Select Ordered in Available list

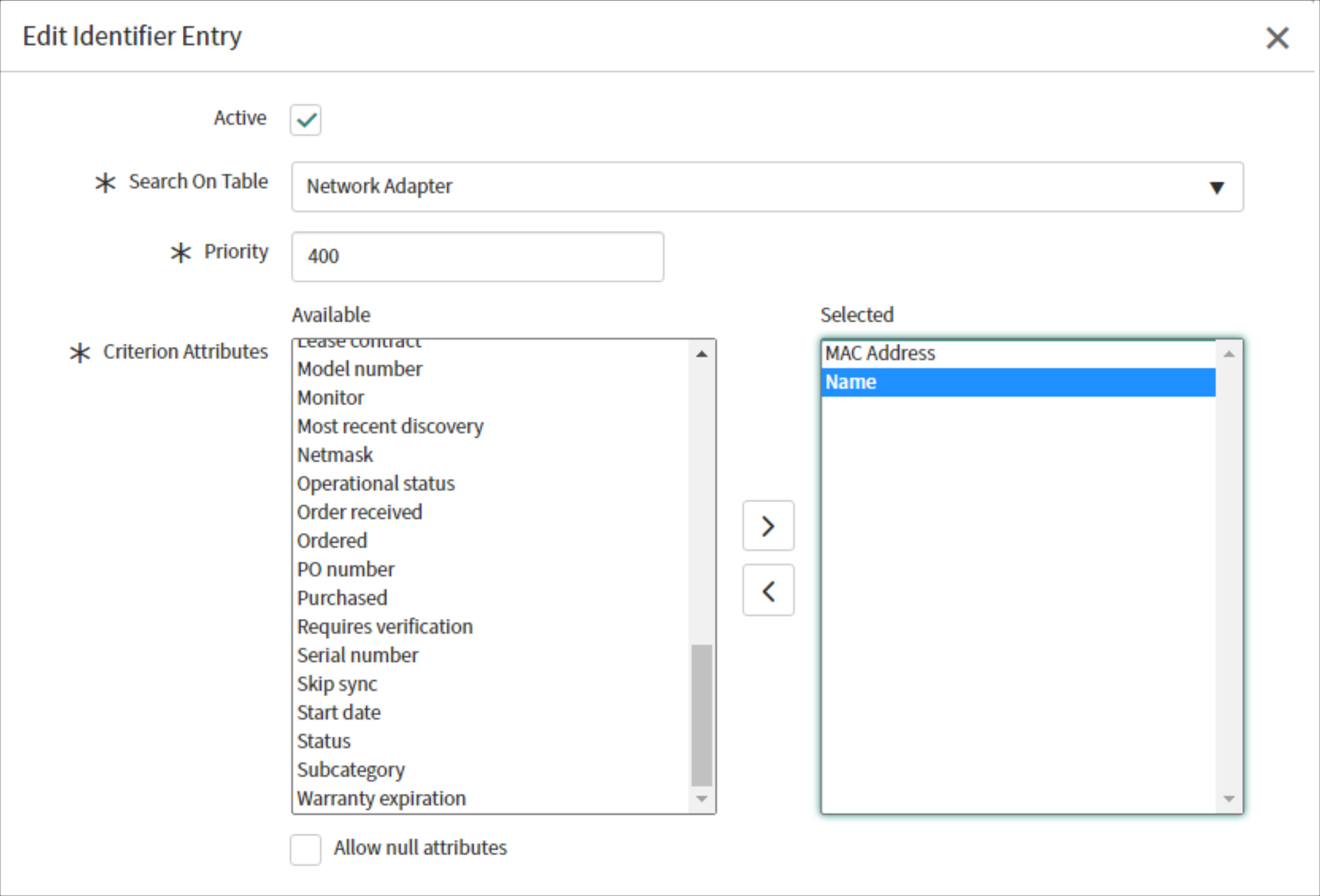[x=492, y=541]
